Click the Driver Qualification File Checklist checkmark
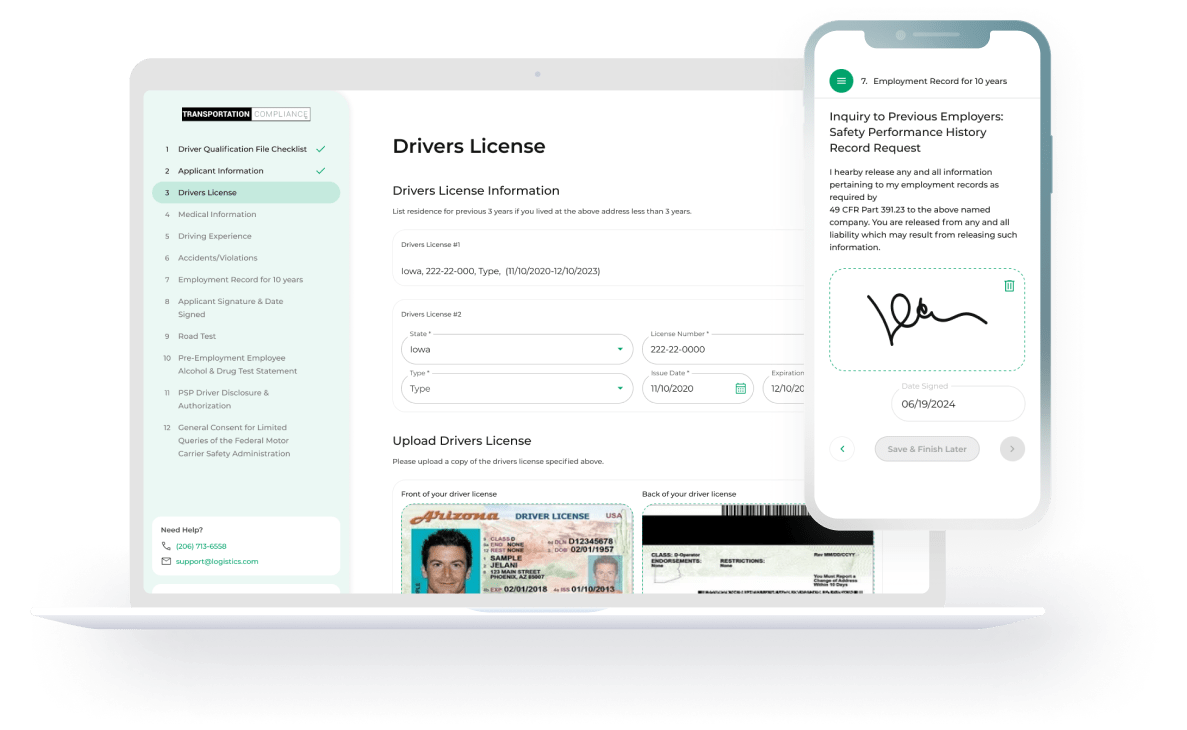The height and width of the screenshot is (730, 1187). (x=321, y=149)
